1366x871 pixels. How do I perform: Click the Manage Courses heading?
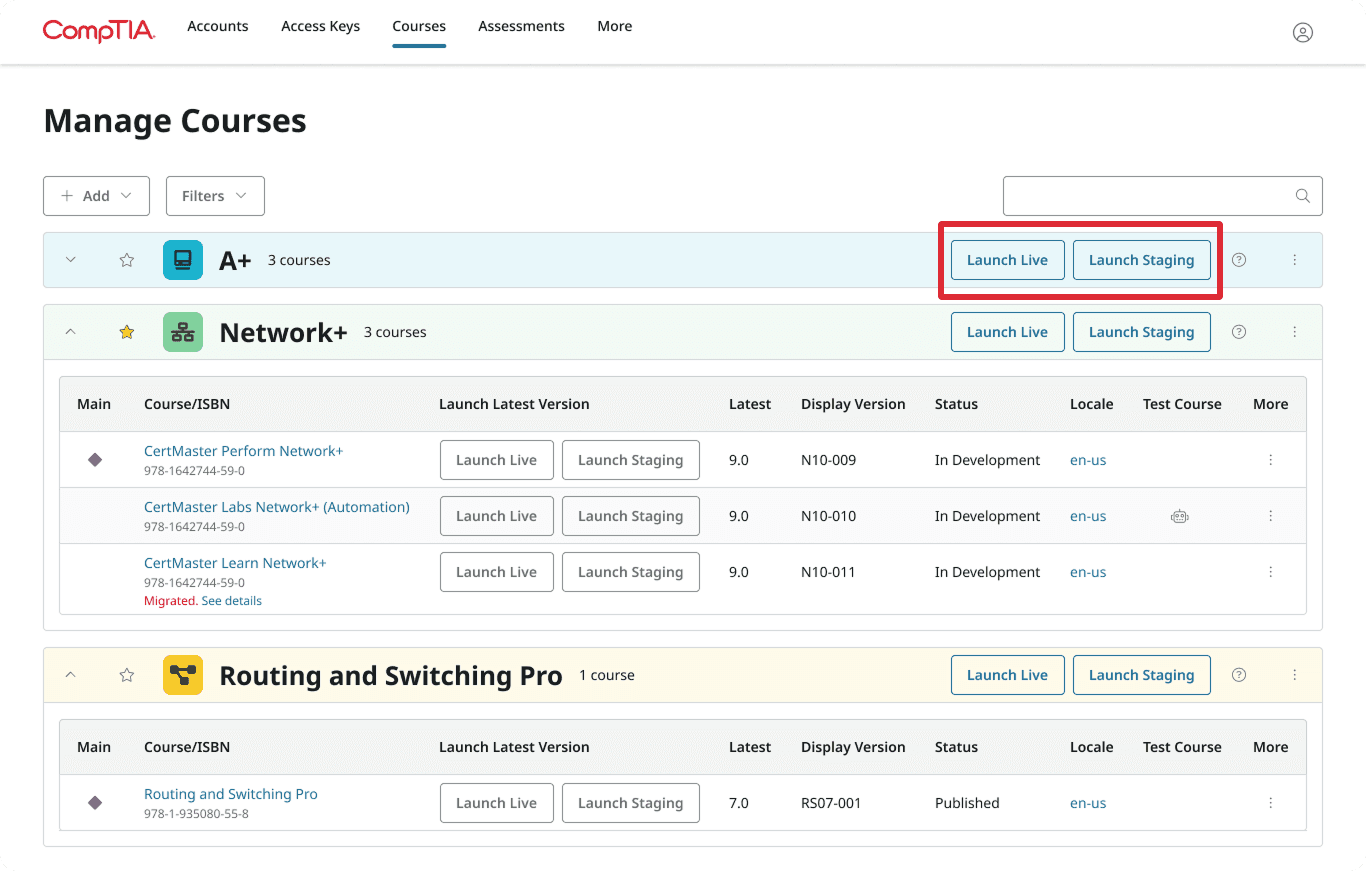(175, 121)
